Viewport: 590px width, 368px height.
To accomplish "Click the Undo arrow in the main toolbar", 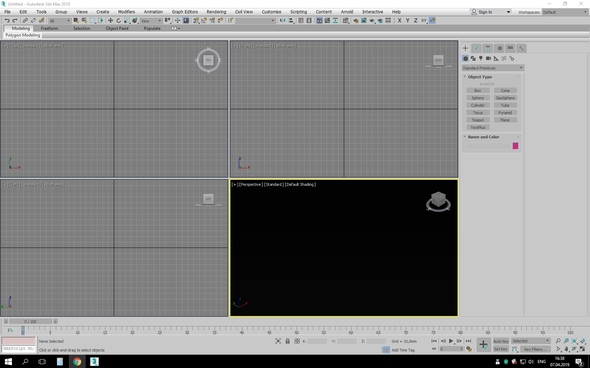I will pyautogui.click(x=7, y=20).
